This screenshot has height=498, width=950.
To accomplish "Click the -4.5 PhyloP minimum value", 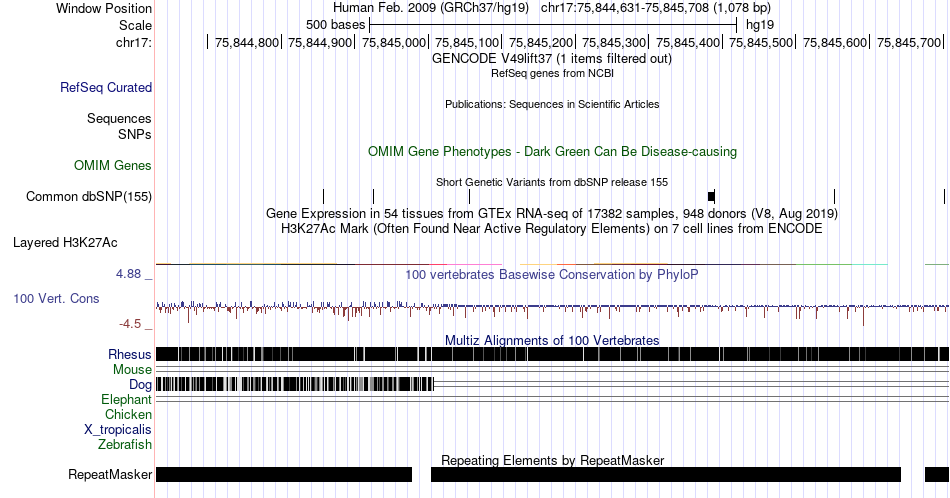I will [130, 324].
